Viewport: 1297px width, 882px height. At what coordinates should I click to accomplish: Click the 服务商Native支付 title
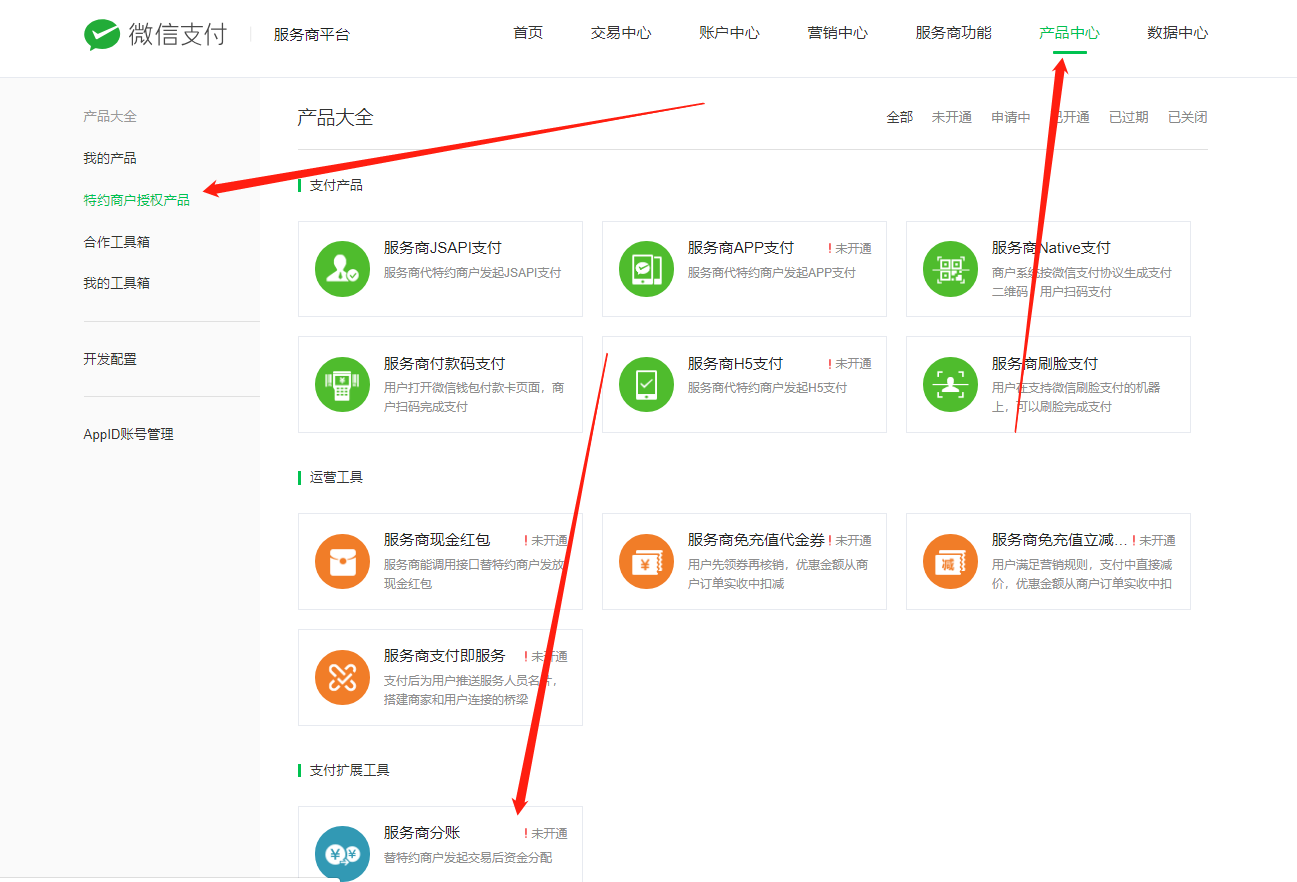tap(1051, 248)
